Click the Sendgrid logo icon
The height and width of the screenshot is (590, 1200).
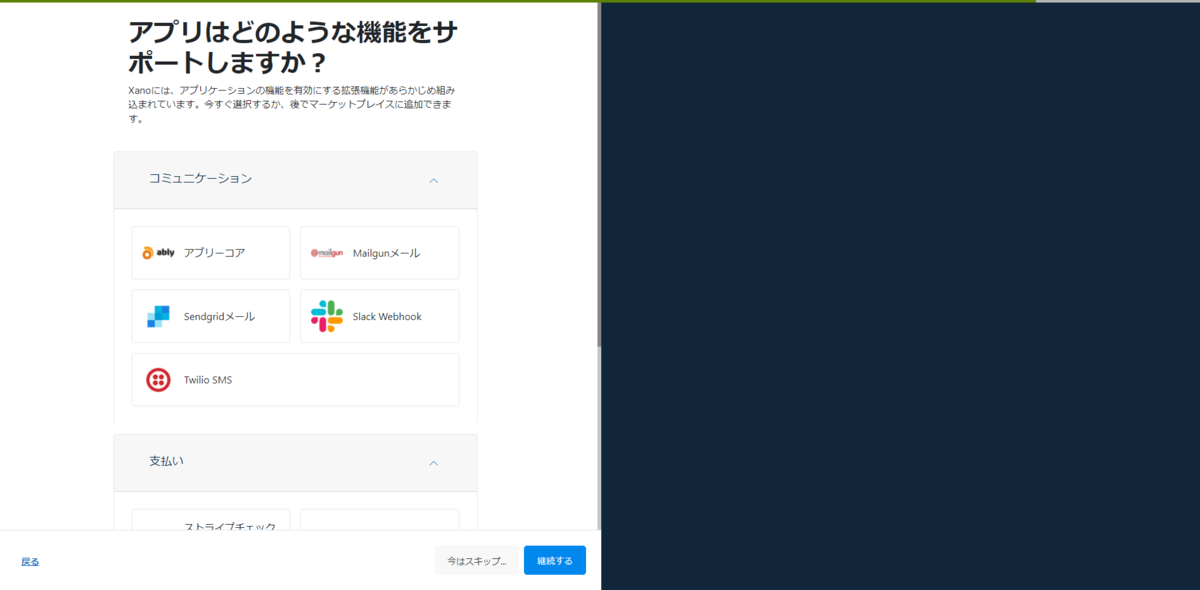tap(156, 316)
